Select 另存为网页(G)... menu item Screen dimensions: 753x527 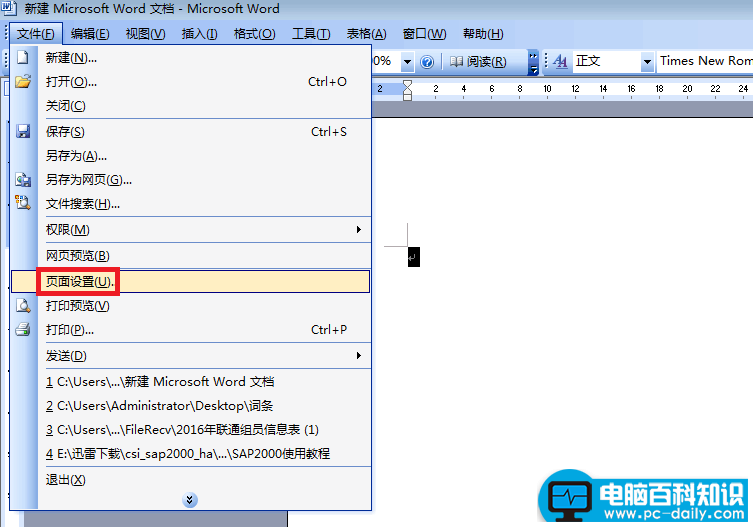click(x=191, y=180)
